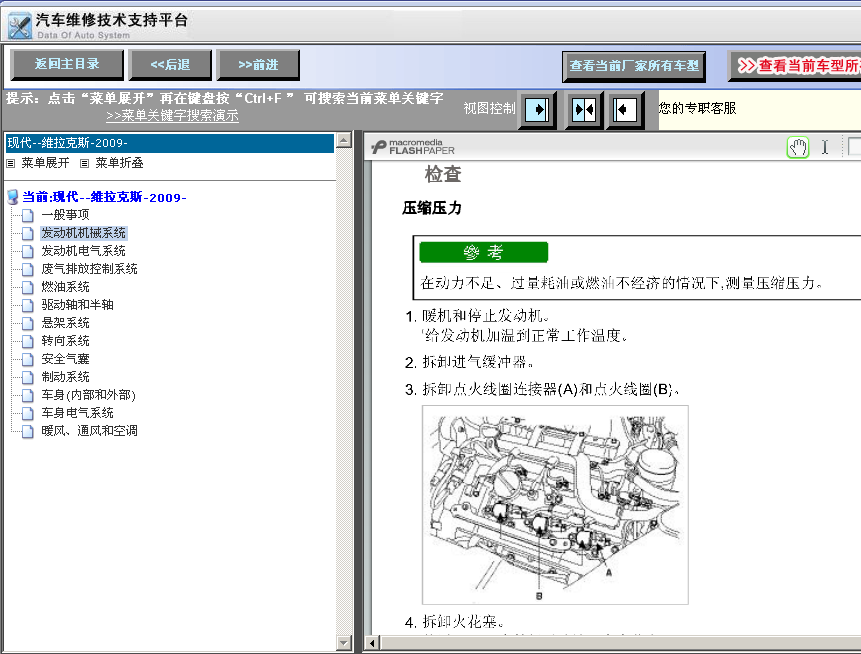The width and height of the screenshot is (861, 654).
Task: Click the page icon beside 一般事项
Action: (x=27, y=215)
